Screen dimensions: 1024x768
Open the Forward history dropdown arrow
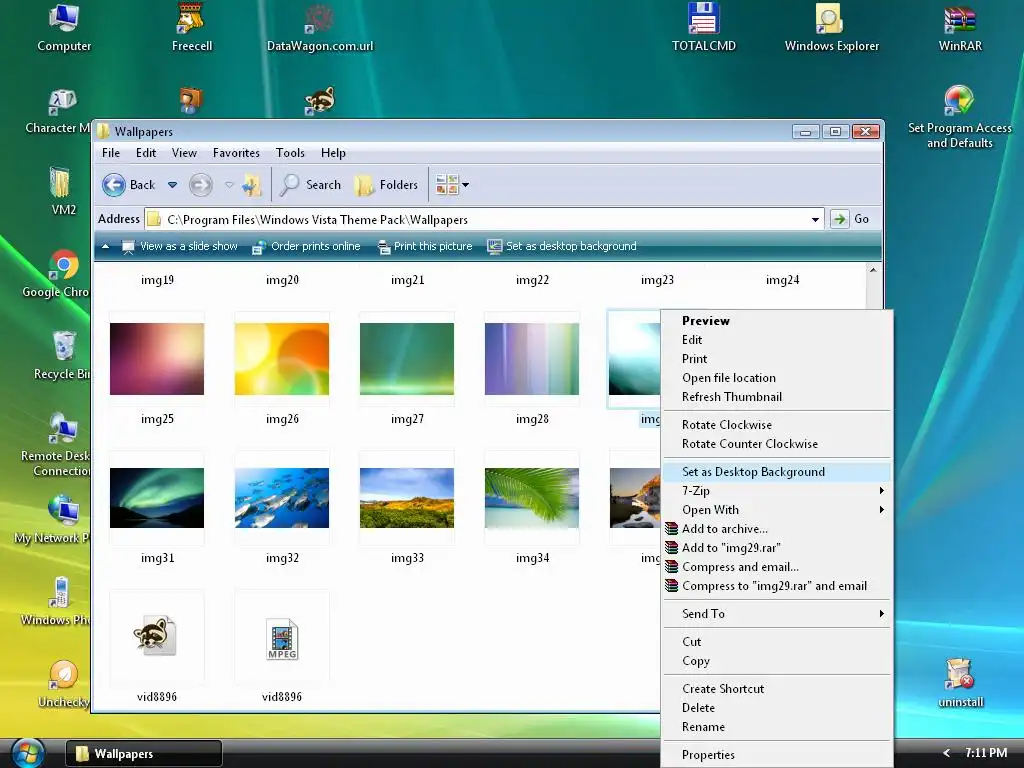pos(229,185)
